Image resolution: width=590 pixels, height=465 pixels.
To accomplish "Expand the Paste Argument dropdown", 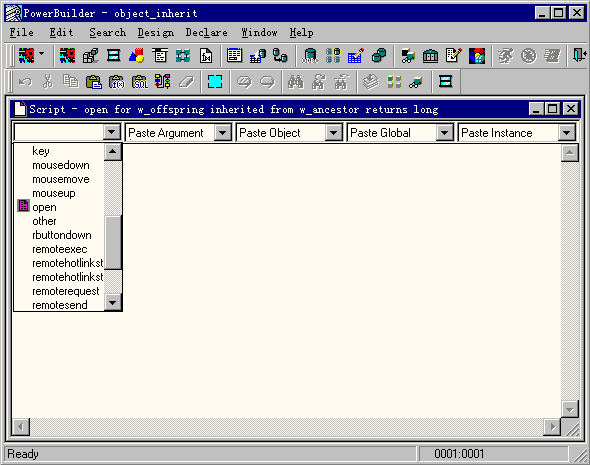I will click(x=222, y=133).
